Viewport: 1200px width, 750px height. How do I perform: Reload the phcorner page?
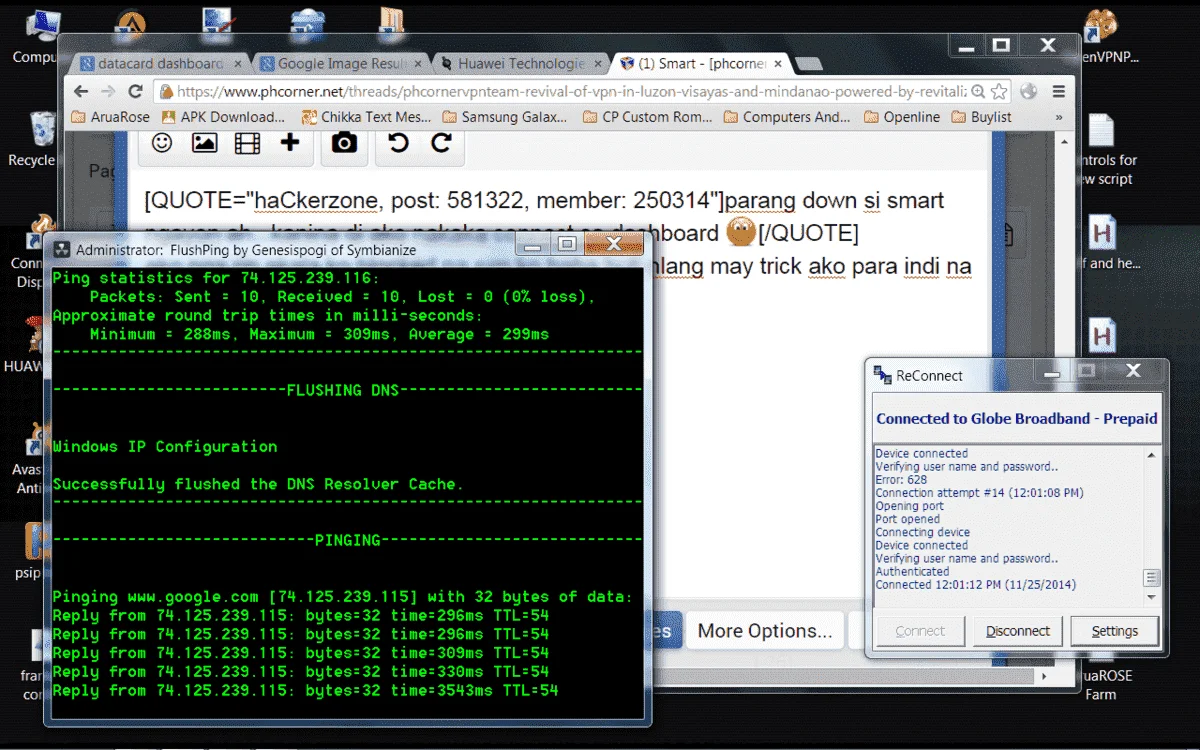coord(136,91)
